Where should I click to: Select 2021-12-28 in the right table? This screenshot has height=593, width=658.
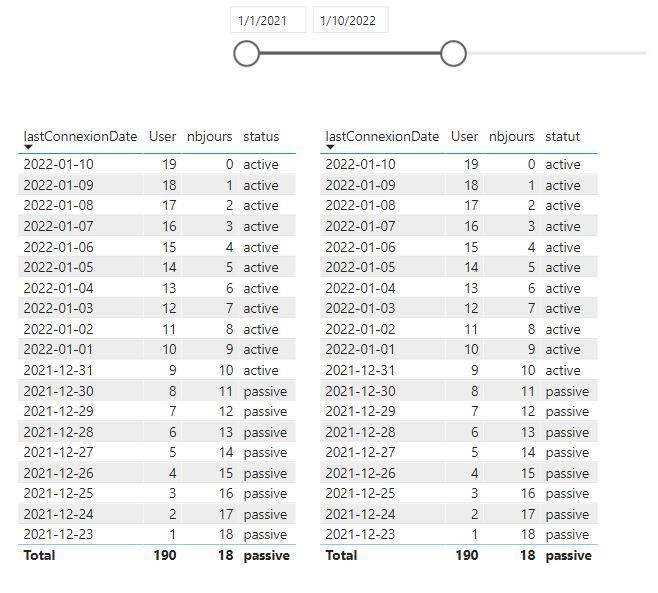tap(360, 433)
